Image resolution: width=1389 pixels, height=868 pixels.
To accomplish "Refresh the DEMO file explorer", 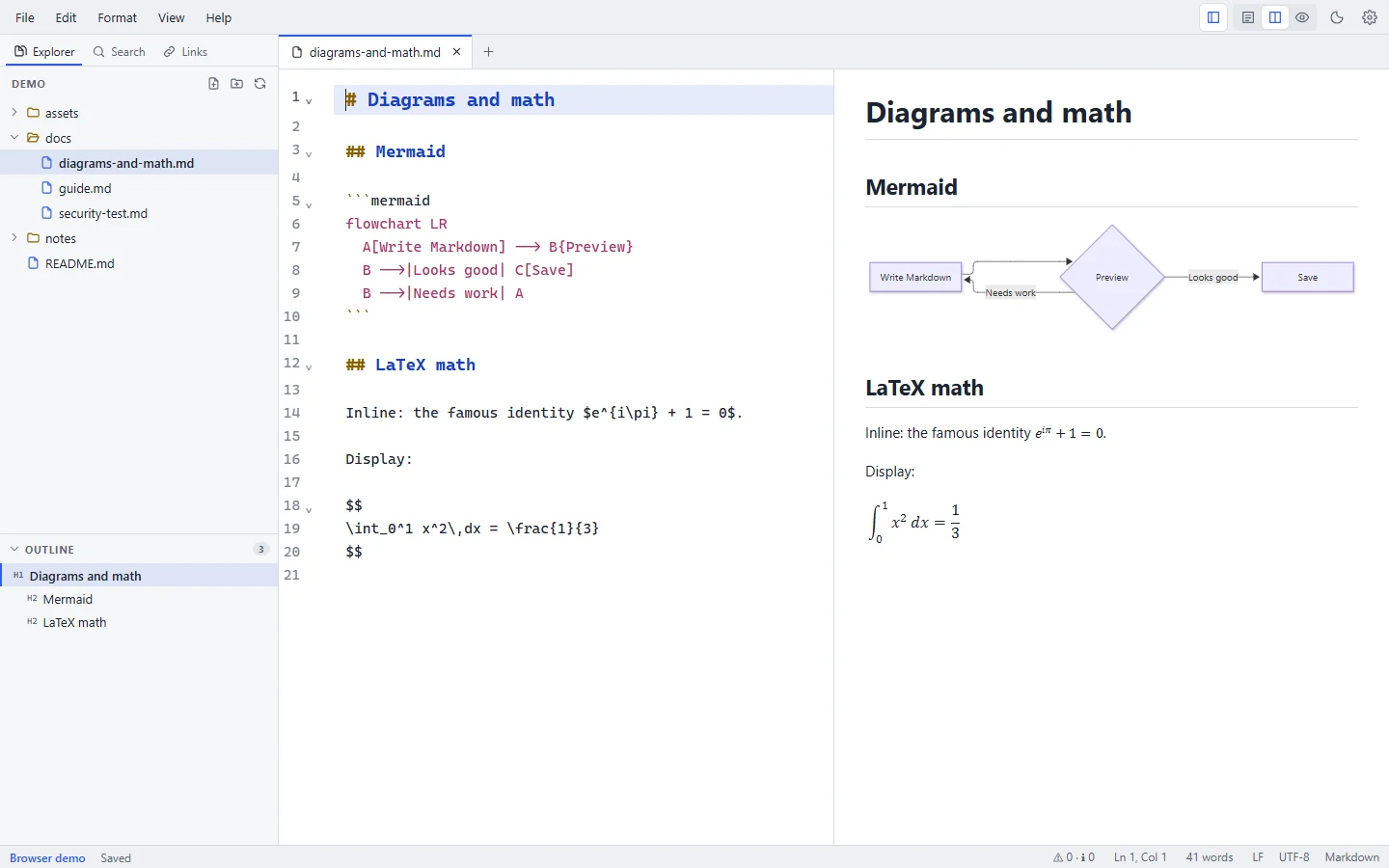I will [260, 84].
